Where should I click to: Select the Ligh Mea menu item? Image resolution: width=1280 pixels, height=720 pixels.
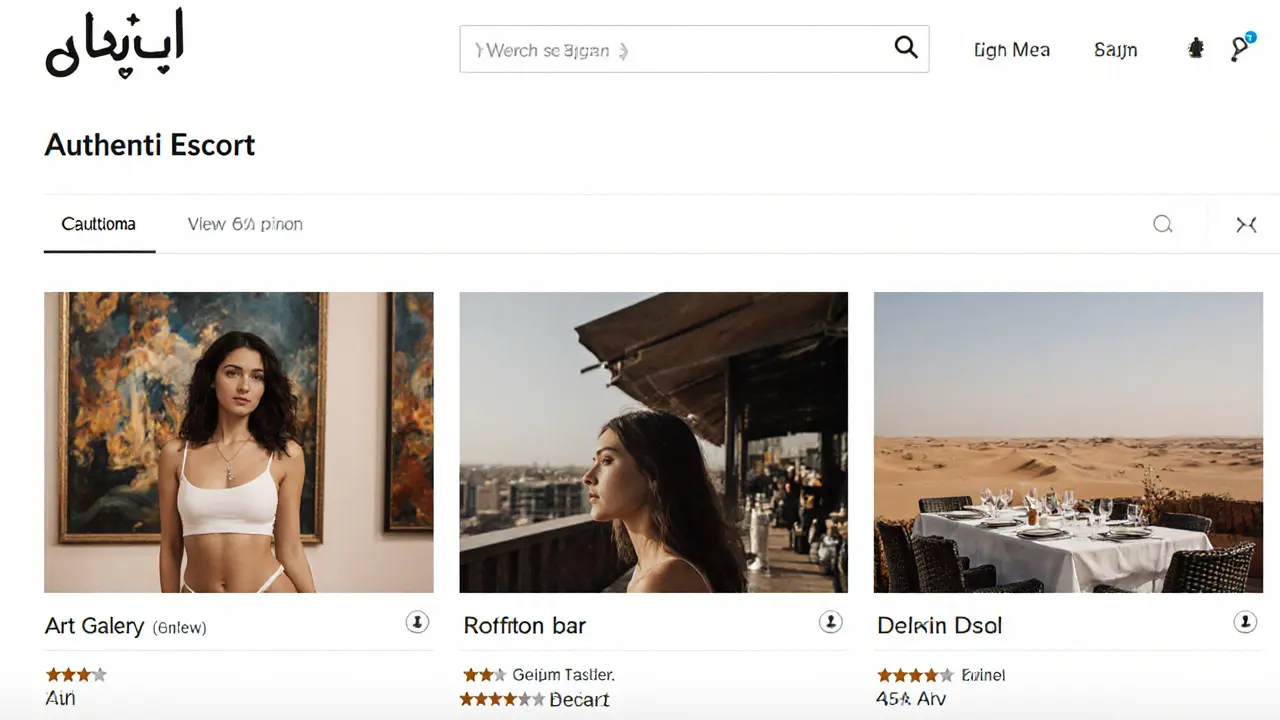coord(1011,49)
